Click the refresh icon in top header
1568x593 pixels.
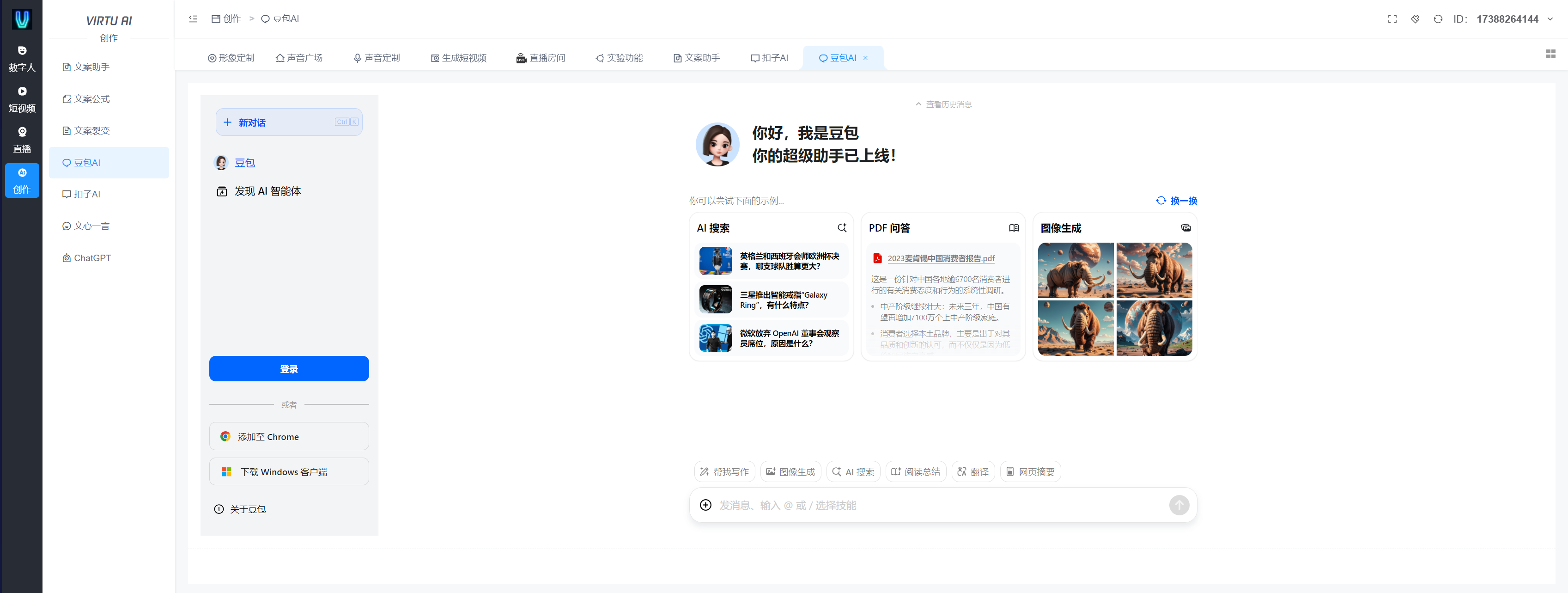pyautogui.click(x=1438, y=19)
